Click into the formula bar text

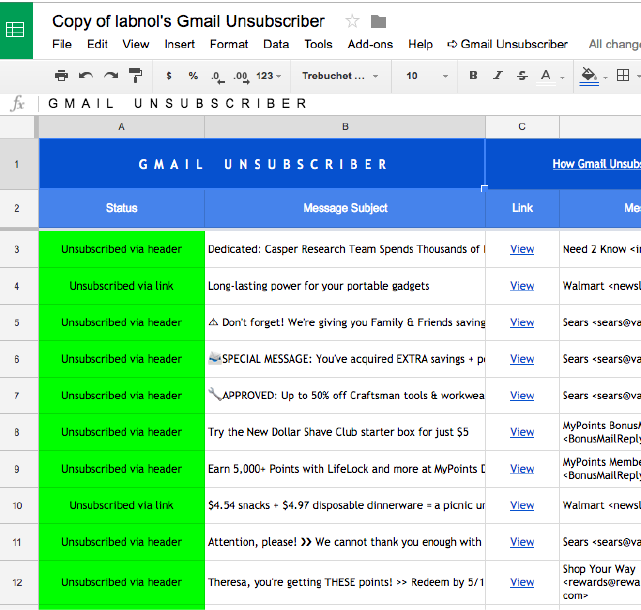click(x=177, y=103)
